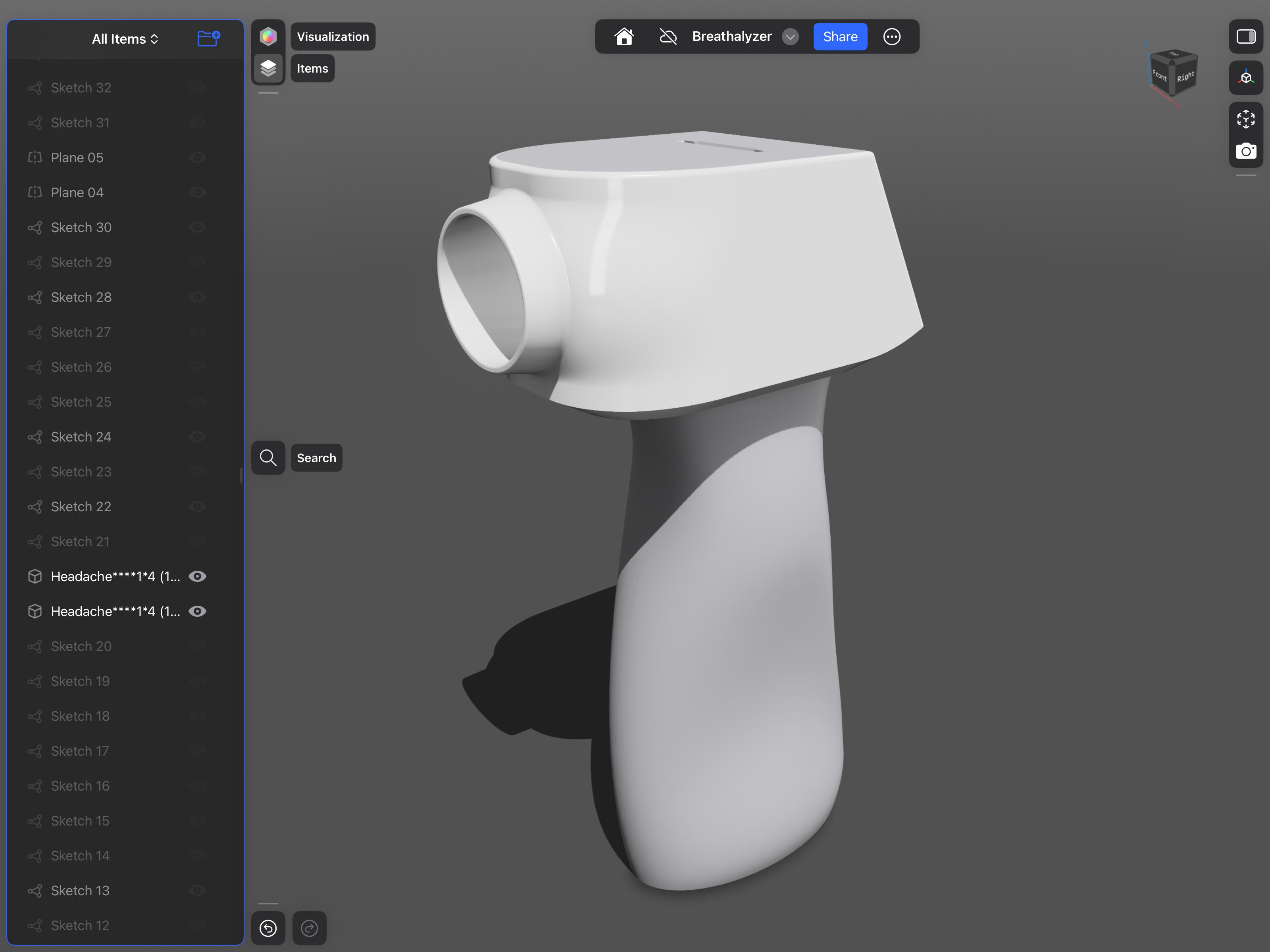The image size is (1270, 952).
Task: Add a new folder in Items
Action: click(x=208, y=38)
